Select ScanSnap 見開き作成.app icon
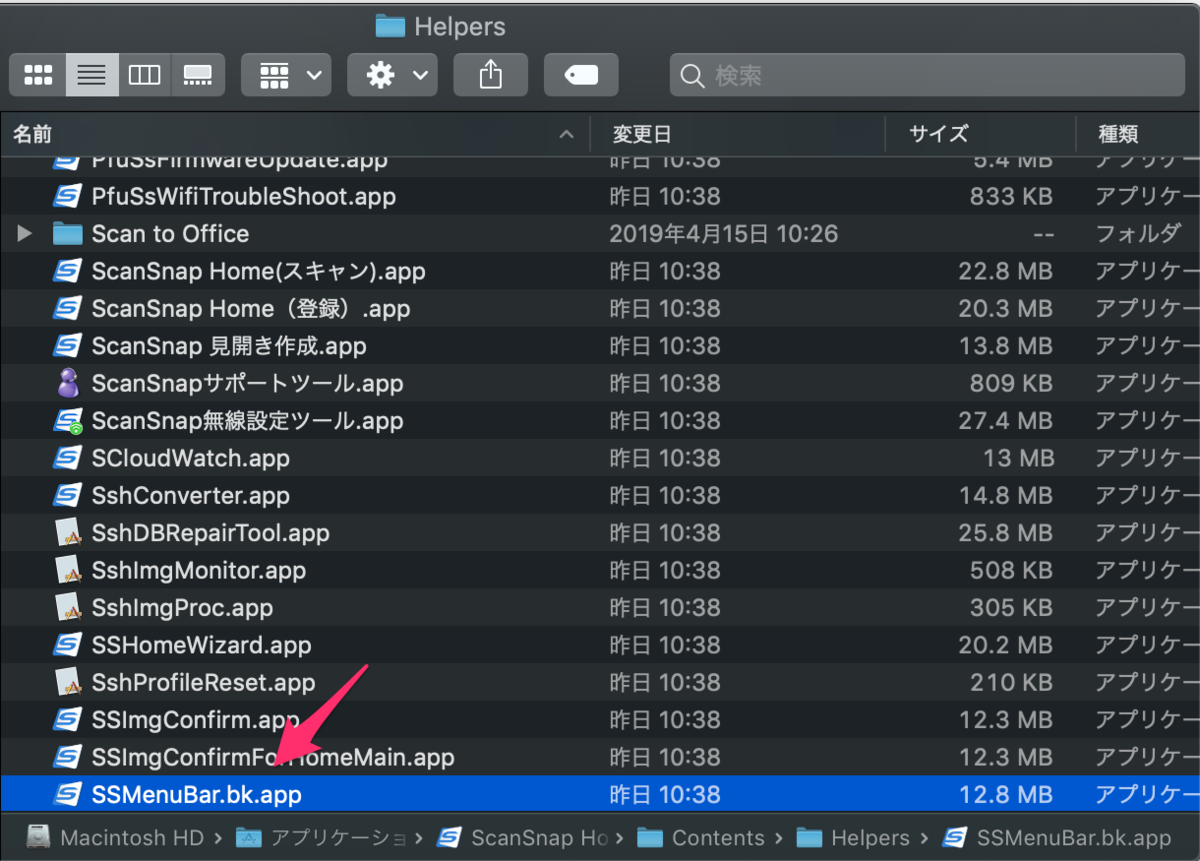 tap(67, 346)
